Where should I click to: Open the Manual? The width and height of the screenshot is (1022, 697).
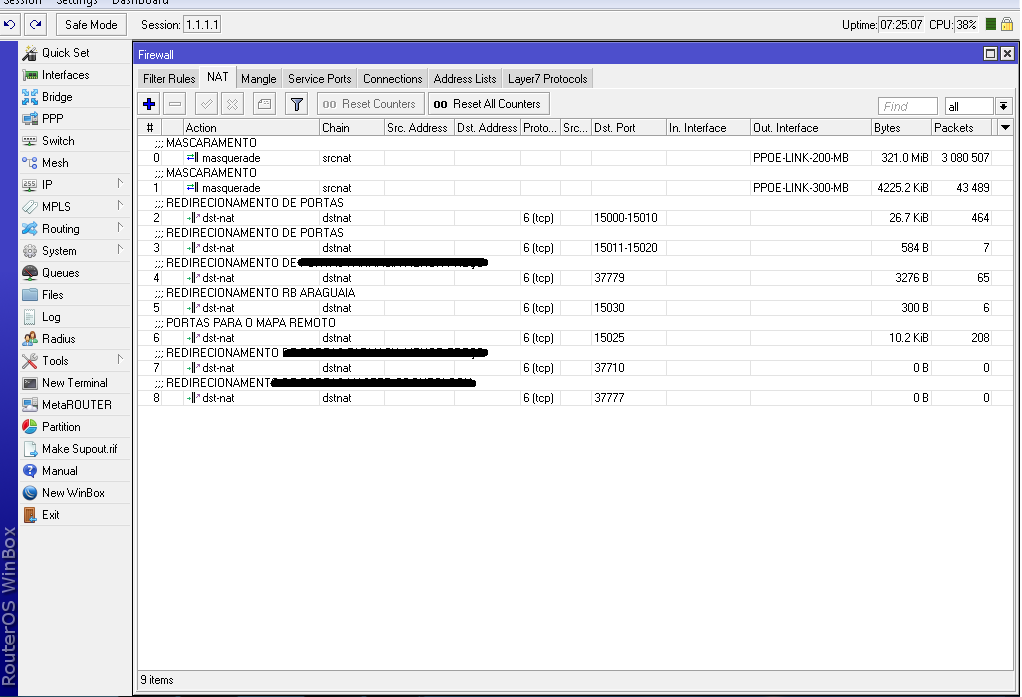click(x=75, y=471)
